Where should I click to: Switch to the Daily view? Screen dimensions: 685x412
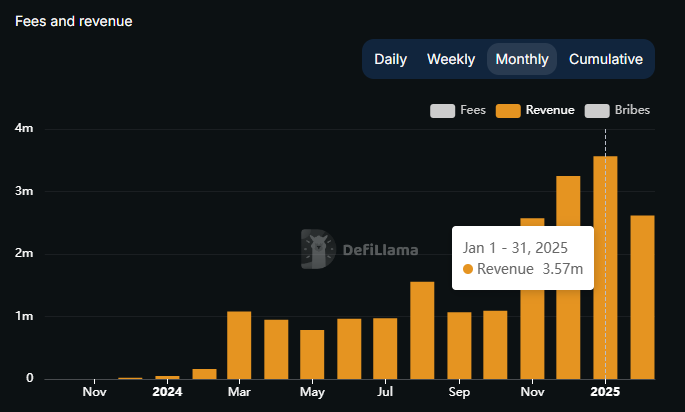[x=390, y=59]
